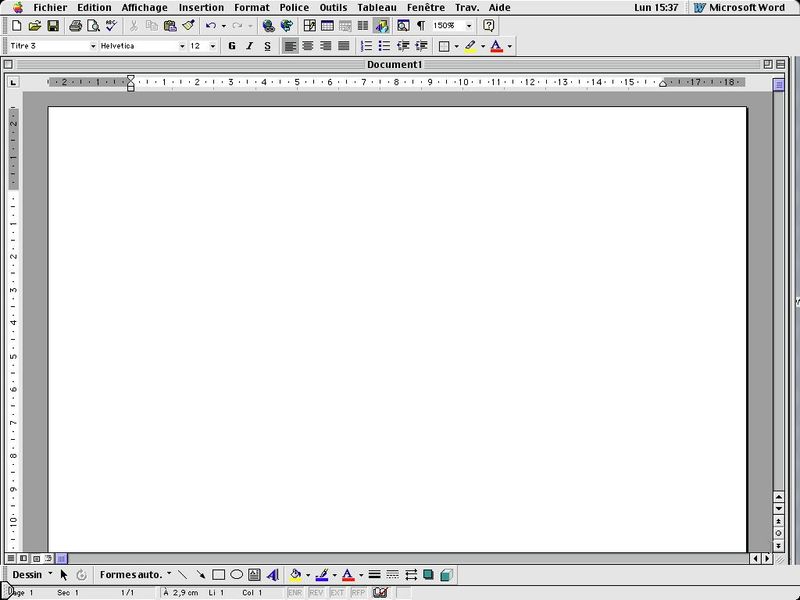
Task: Open the Titre 3 style dropdown
Action: pos(93,46)
